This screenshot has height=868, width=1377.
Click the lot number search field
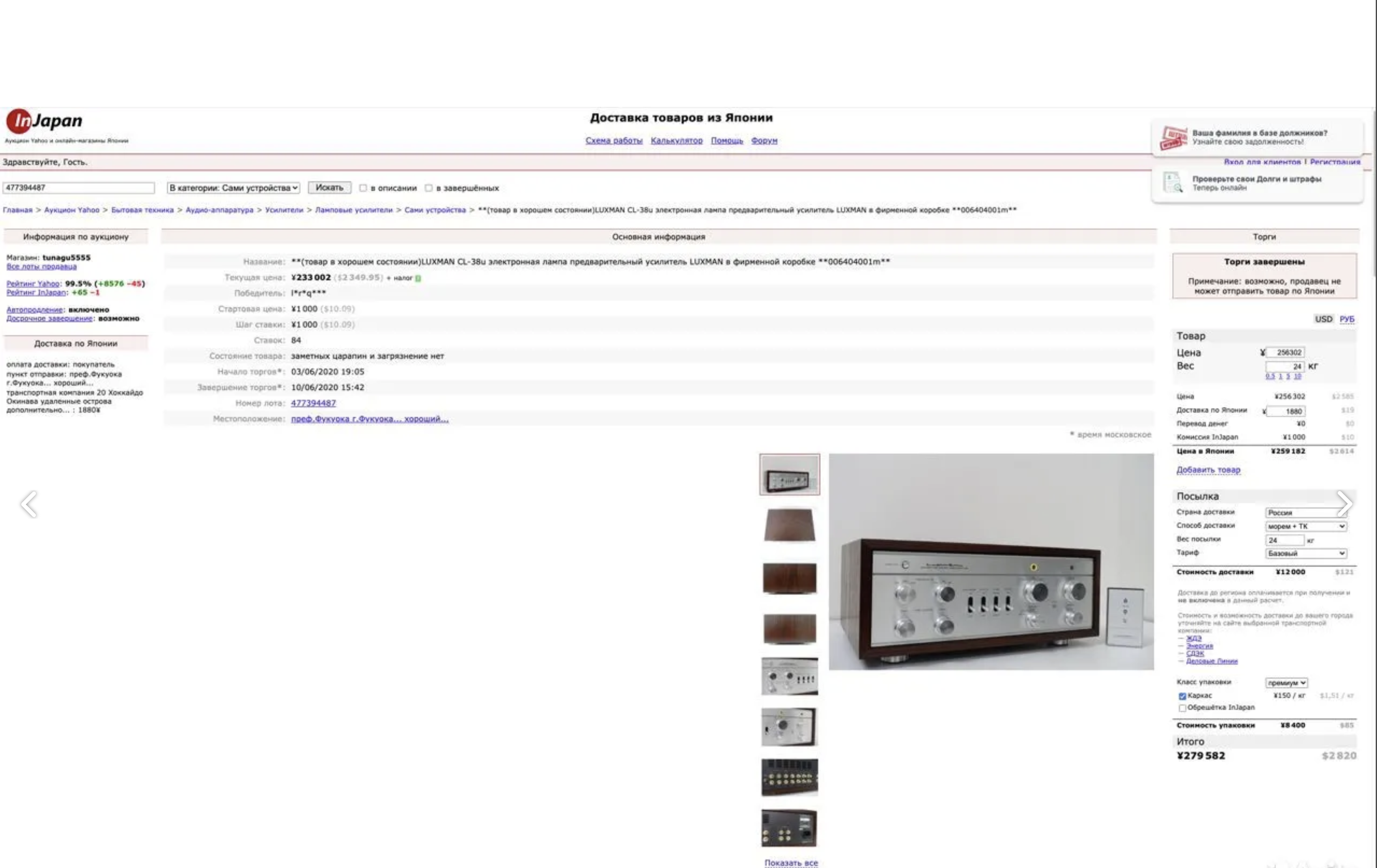click(79, 188)
